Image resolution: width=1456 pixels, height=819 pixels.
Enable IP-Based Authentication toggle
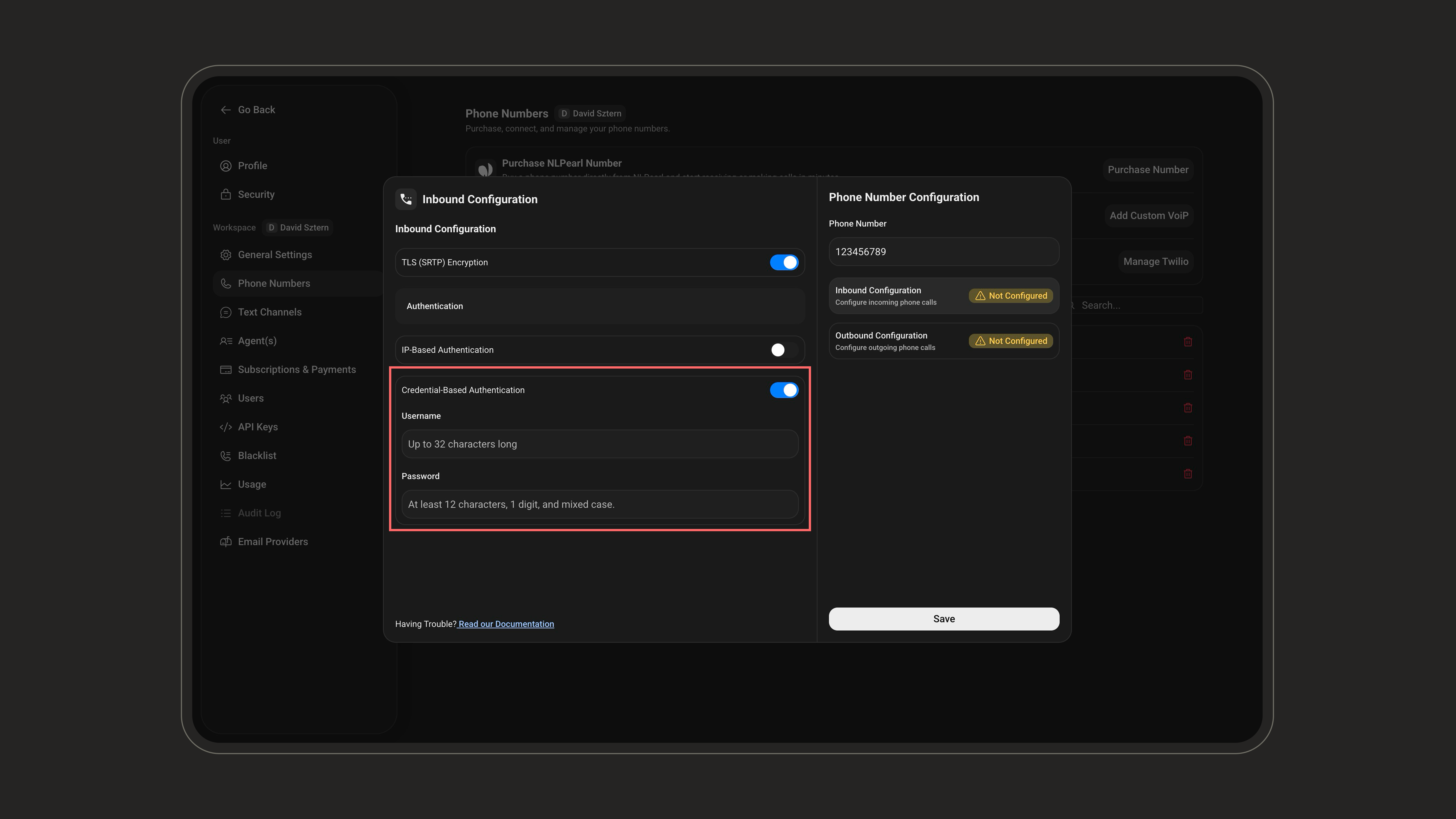click(x=784, y=350)
